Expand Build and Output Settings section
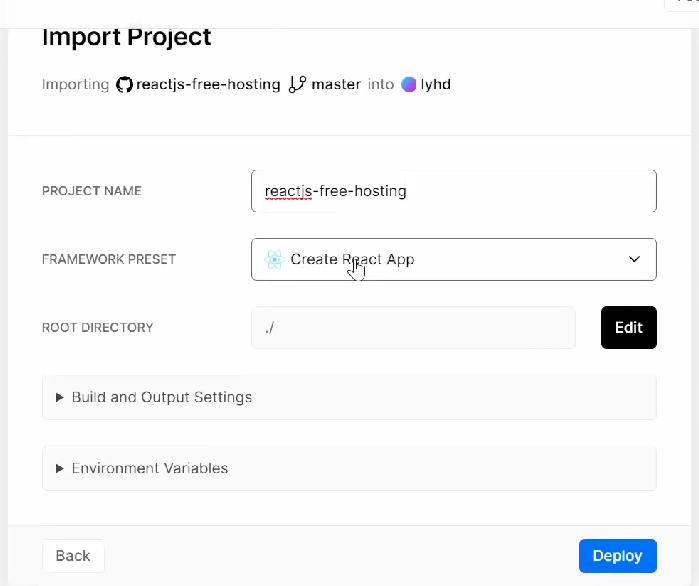Viewport: 699px width, 586px height. point(349,397)
